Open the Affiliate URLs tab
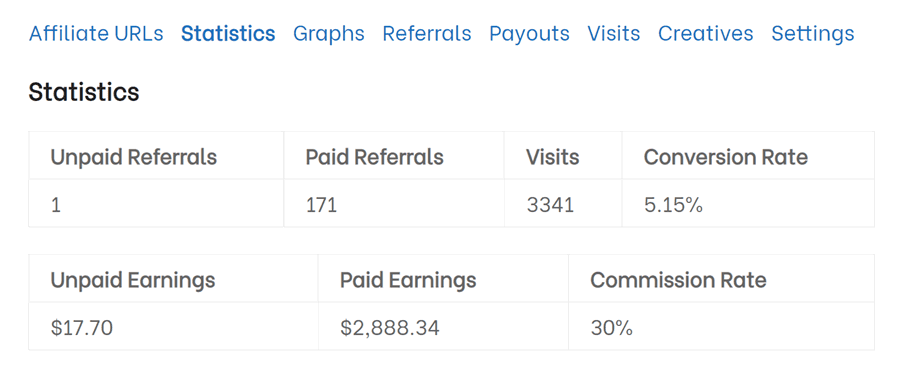Screen dimensions: 900x373 click(x=96, y=34)
